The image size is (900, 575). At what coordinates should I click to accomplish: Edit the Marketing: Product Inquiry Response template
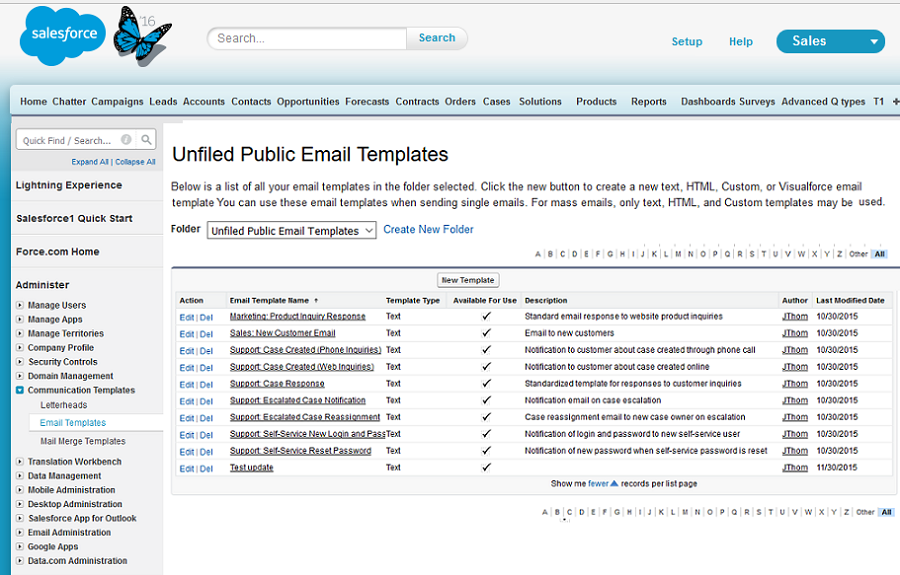click(x=187, y=317)
